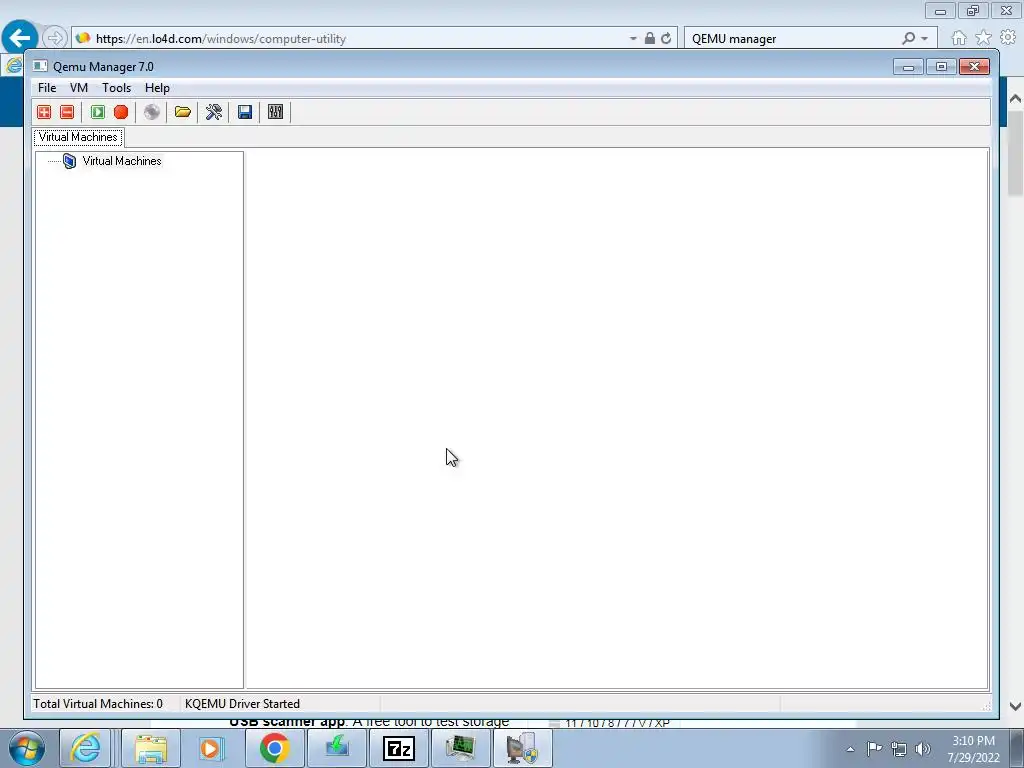Open the yellow folder toolbar icon

click(183, 112)
